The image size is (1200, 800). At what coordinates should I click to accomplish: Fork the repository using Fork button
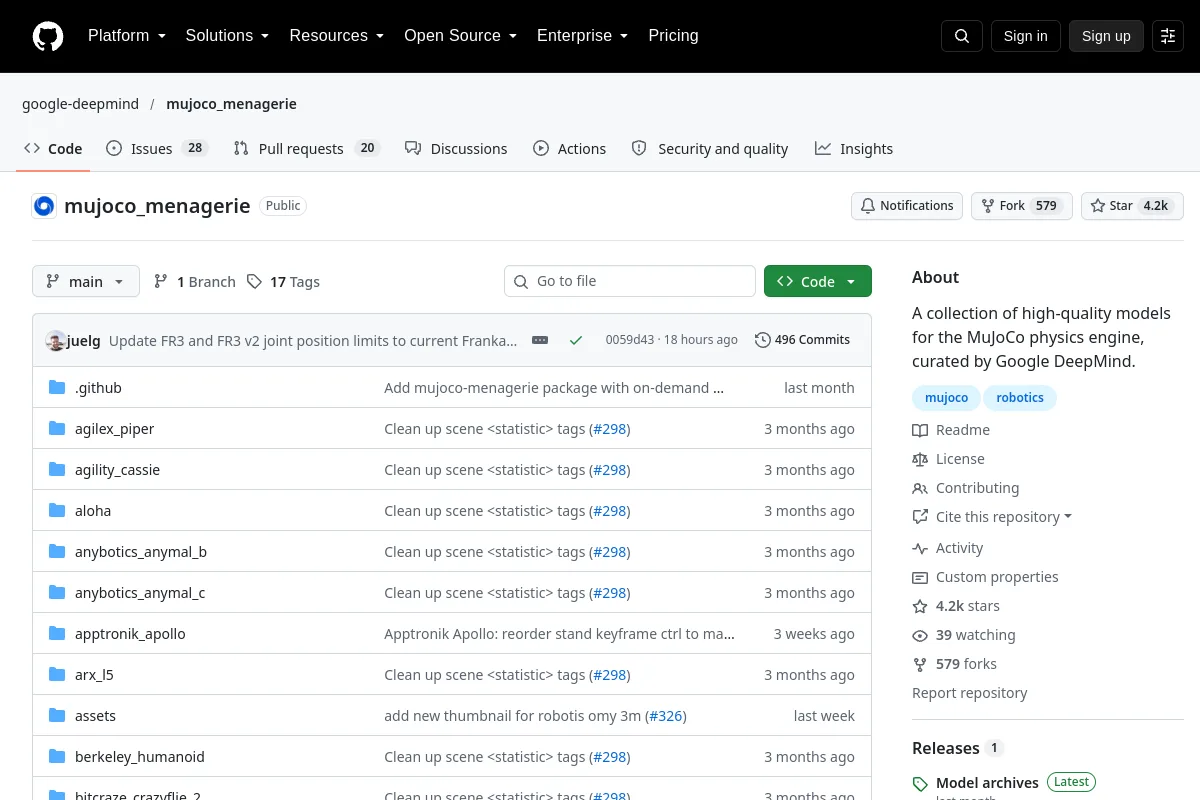point(1022,206)
